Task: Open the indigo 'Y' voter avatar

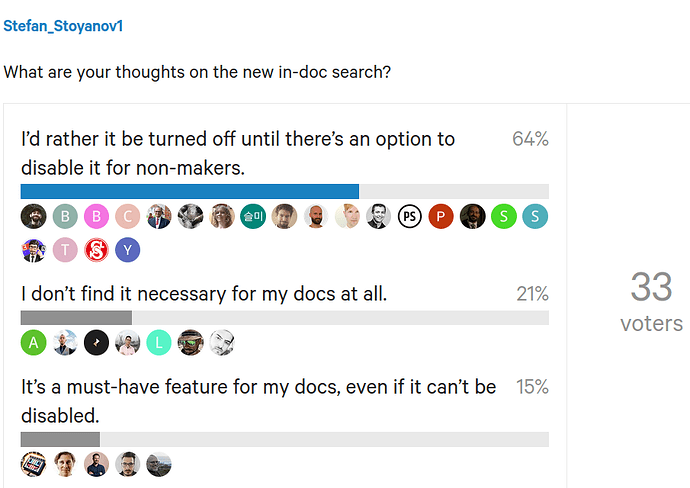Action: (127, 250)
